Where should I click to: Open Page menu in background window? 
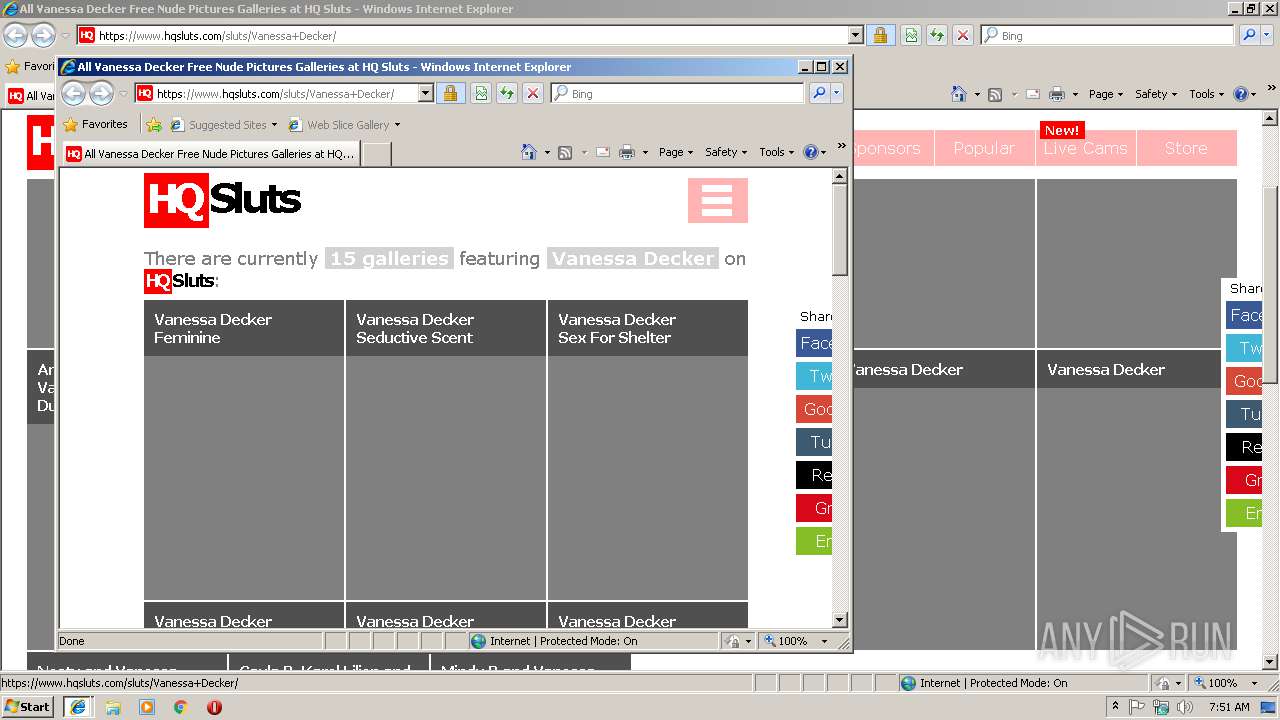[x=1106, y=94]
